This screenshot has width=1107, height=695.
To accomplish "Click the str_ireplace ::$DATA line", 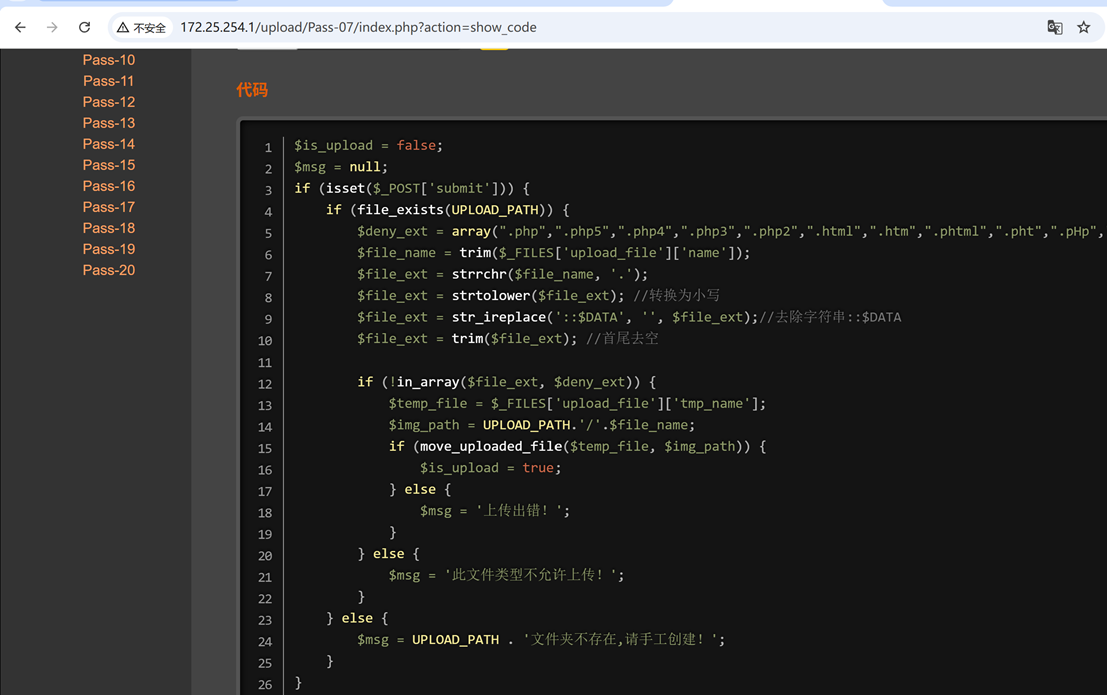I will tap(629, 317).
